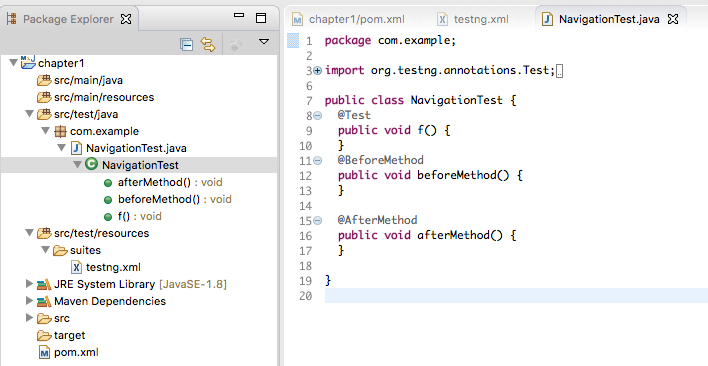The width and height of the screenshot is (708, 366).
Task: Close the Package Explorer view tab
Action: [126, 19]
